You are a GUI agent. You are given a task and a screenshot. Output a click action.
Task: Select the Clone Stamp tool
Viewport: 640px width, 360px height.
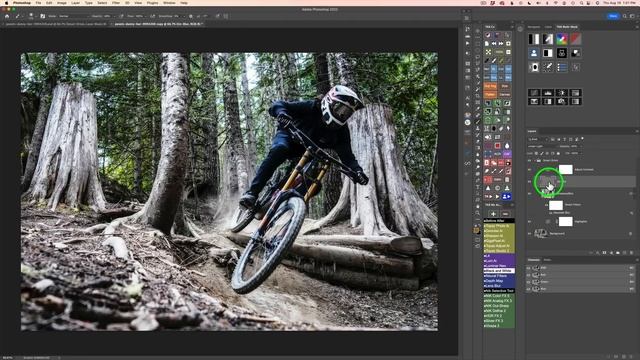(x=477, y=128)
